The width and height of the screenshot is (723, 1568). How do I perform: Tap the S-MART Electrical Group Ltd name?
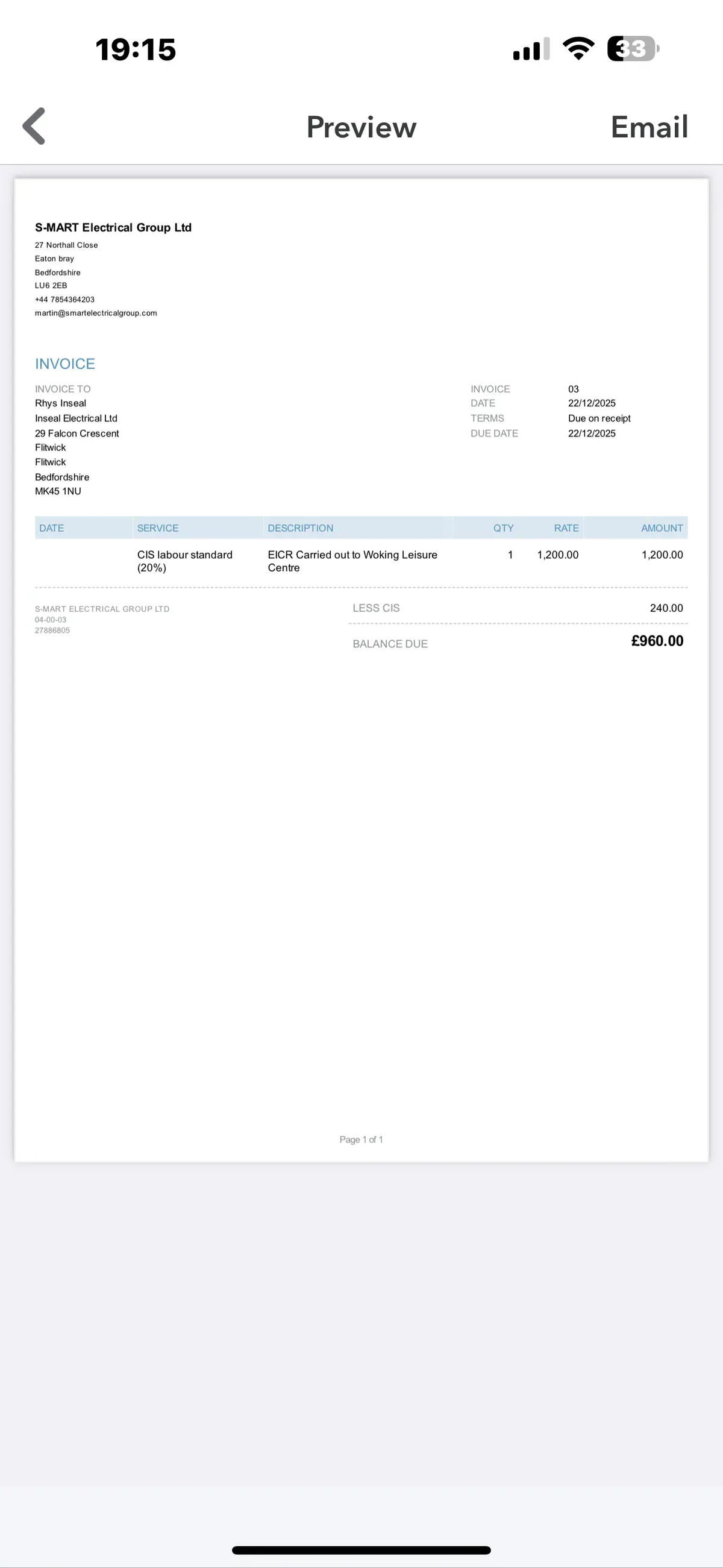pos(113,228)
